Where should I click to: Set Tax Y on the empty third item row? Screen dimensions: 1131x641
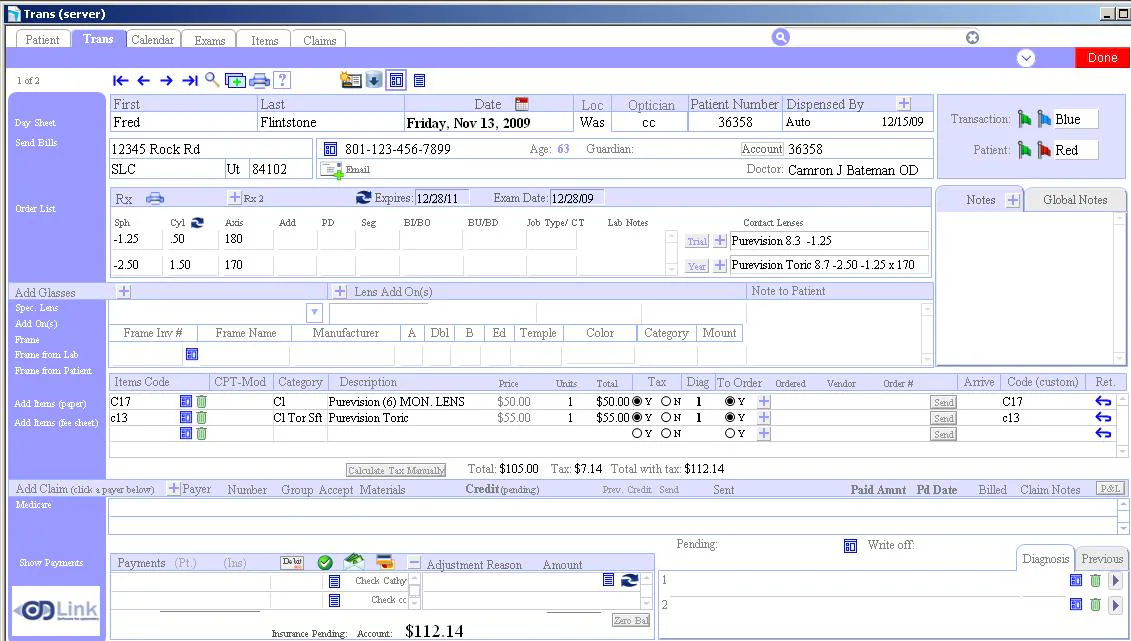(637, 433)
